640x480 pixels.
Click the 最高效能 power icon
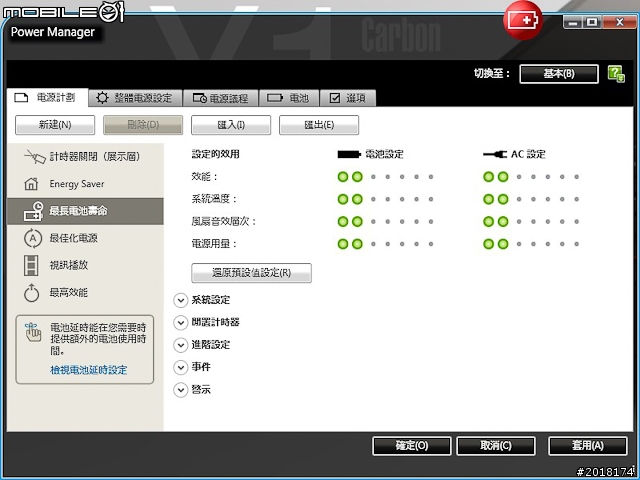click(31, 293)
